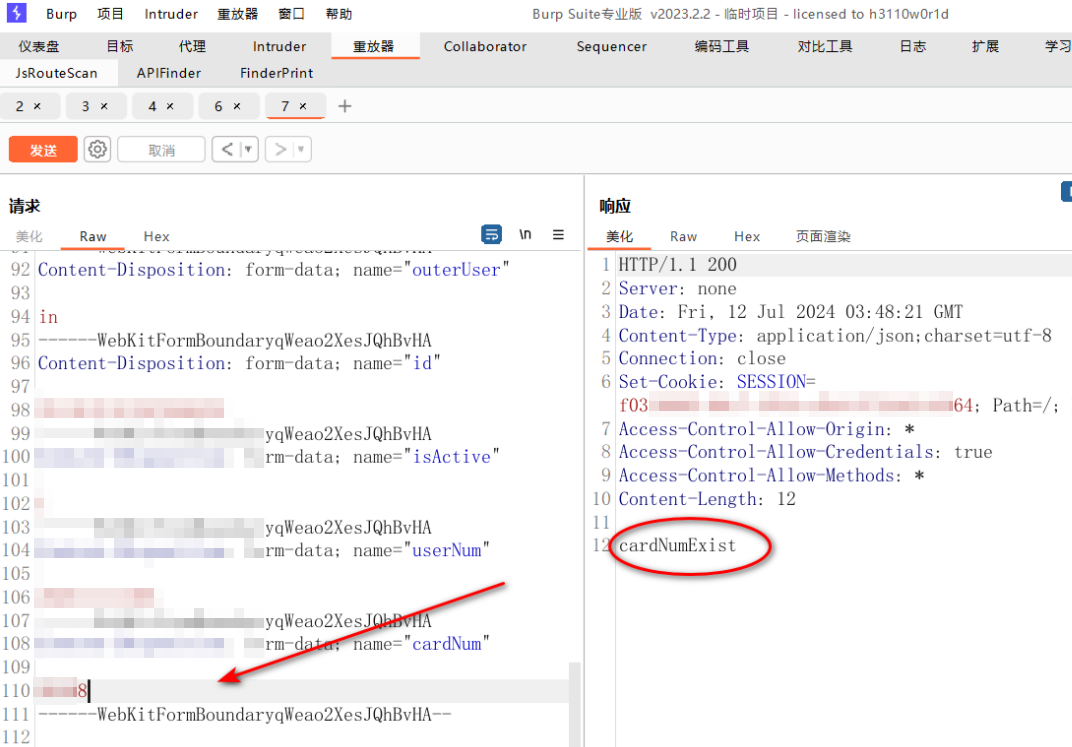Viewport: 1072px width, 747px height.
Task: Open Repeater settings gear icon
Action: pos(97,149)
